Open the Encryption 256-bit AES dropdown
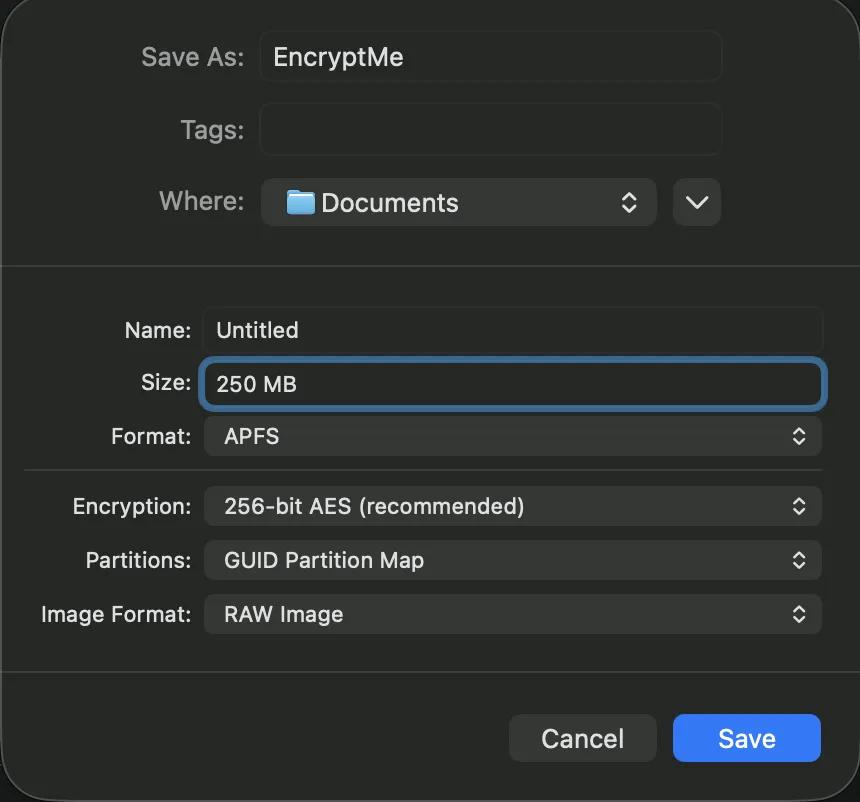 tap(512, 506)
